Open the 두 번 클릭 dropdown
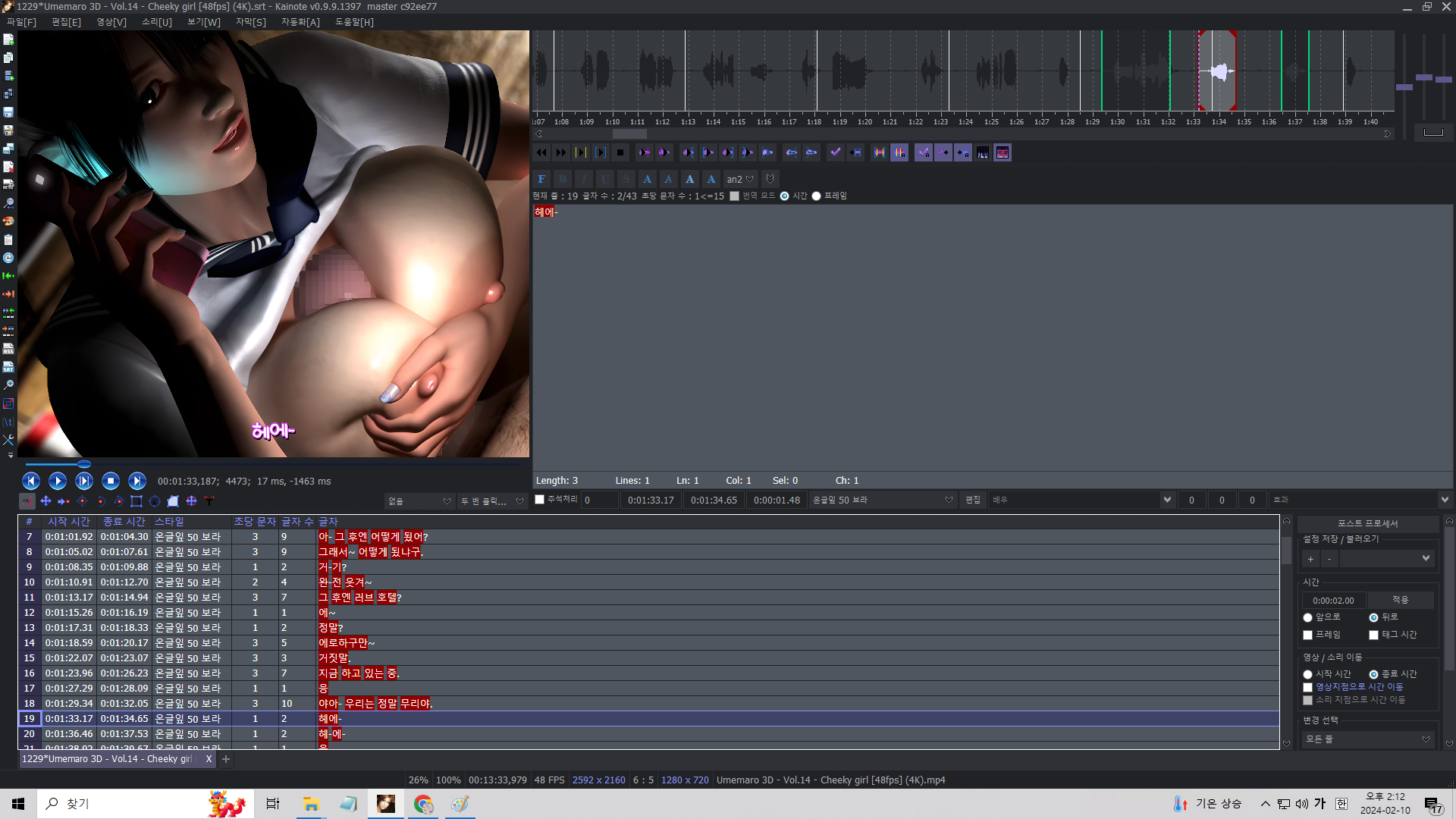The width and height of the screenshot is (1456, 819). (492, 501)
